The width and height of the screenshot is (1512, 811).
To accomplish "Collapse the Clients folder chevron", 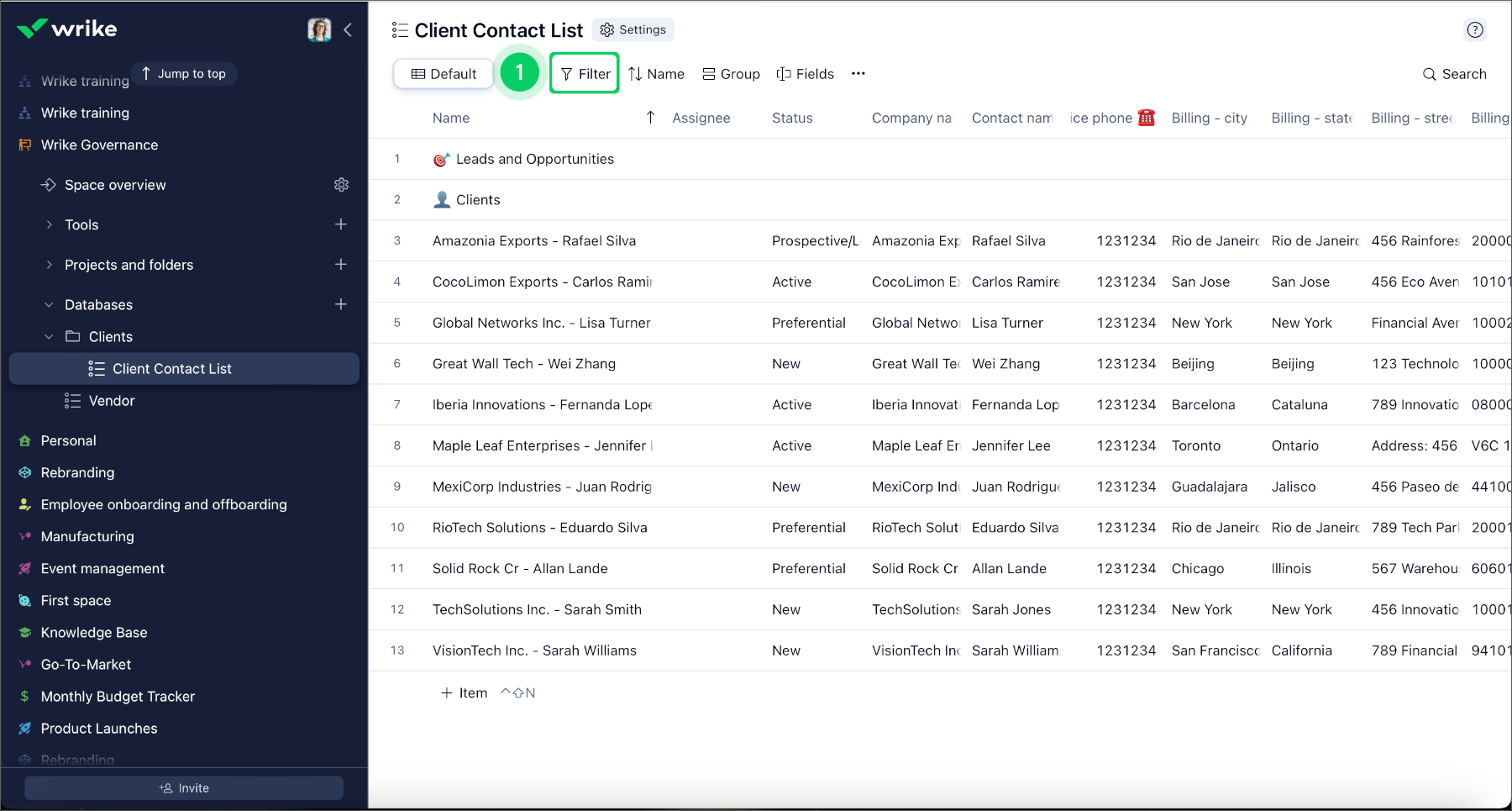I will [50, 337].
